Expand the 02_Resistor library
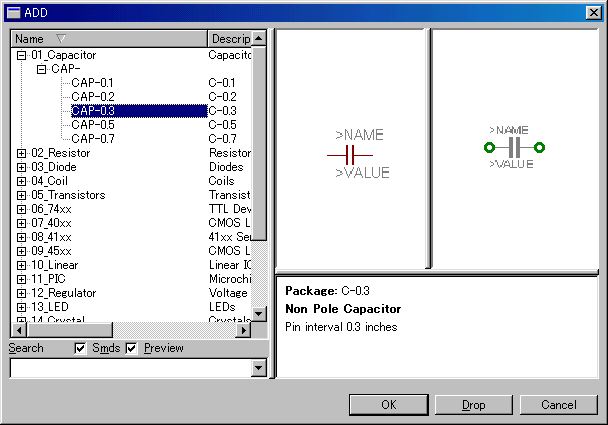This screenshot has width=608, height=425. (22, 153)
